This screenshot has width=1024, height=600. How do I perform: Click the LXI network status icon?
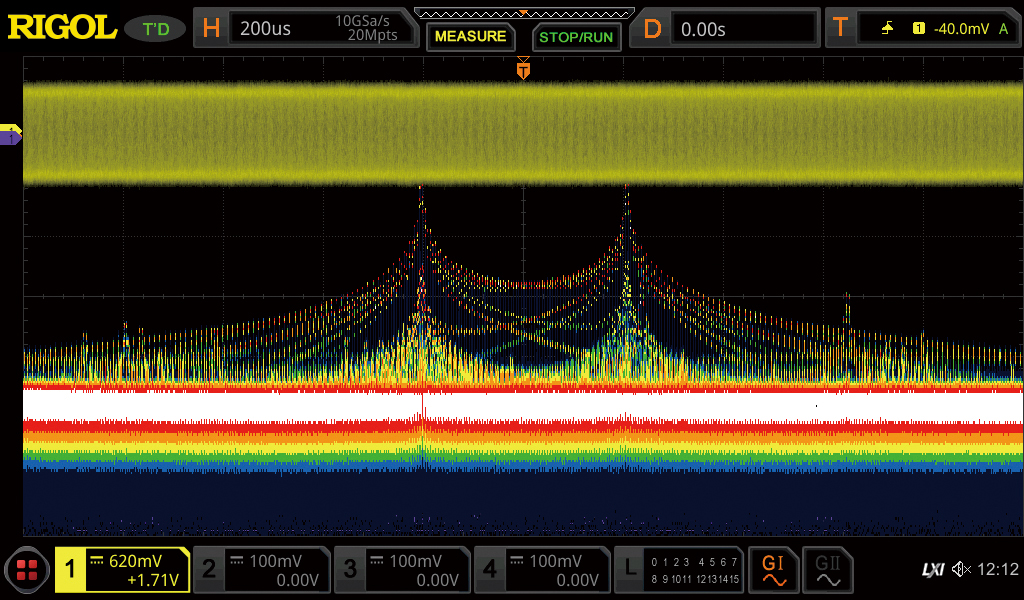click(x=932, y=570)
